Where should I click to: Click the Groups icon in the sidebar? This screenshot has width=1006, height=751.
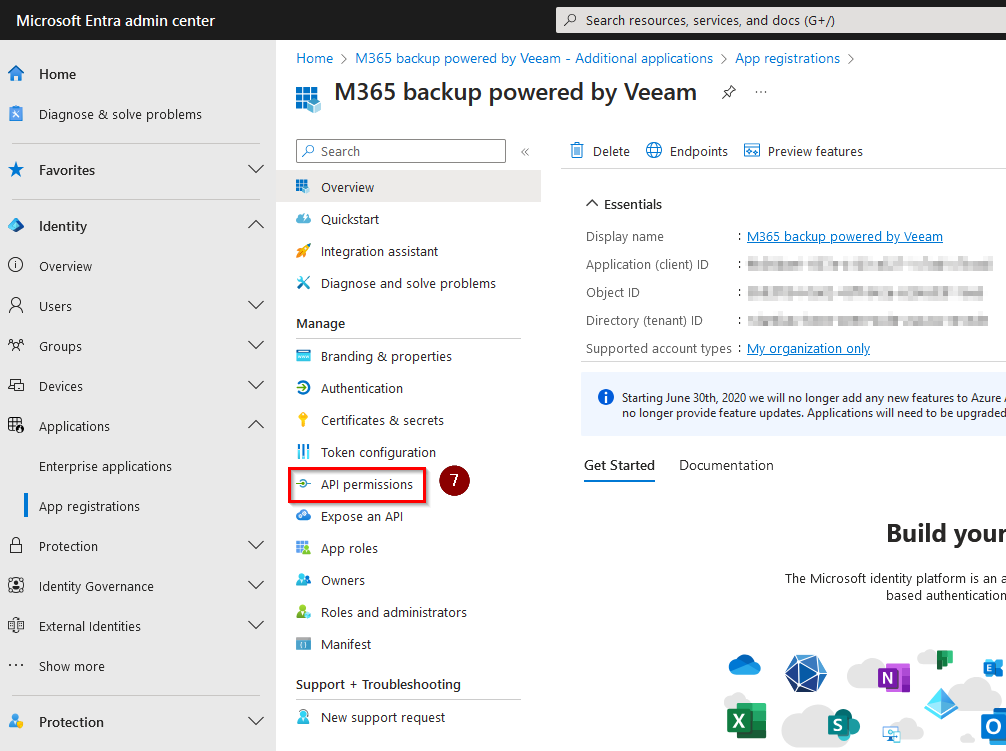click(x=16, y=346)
